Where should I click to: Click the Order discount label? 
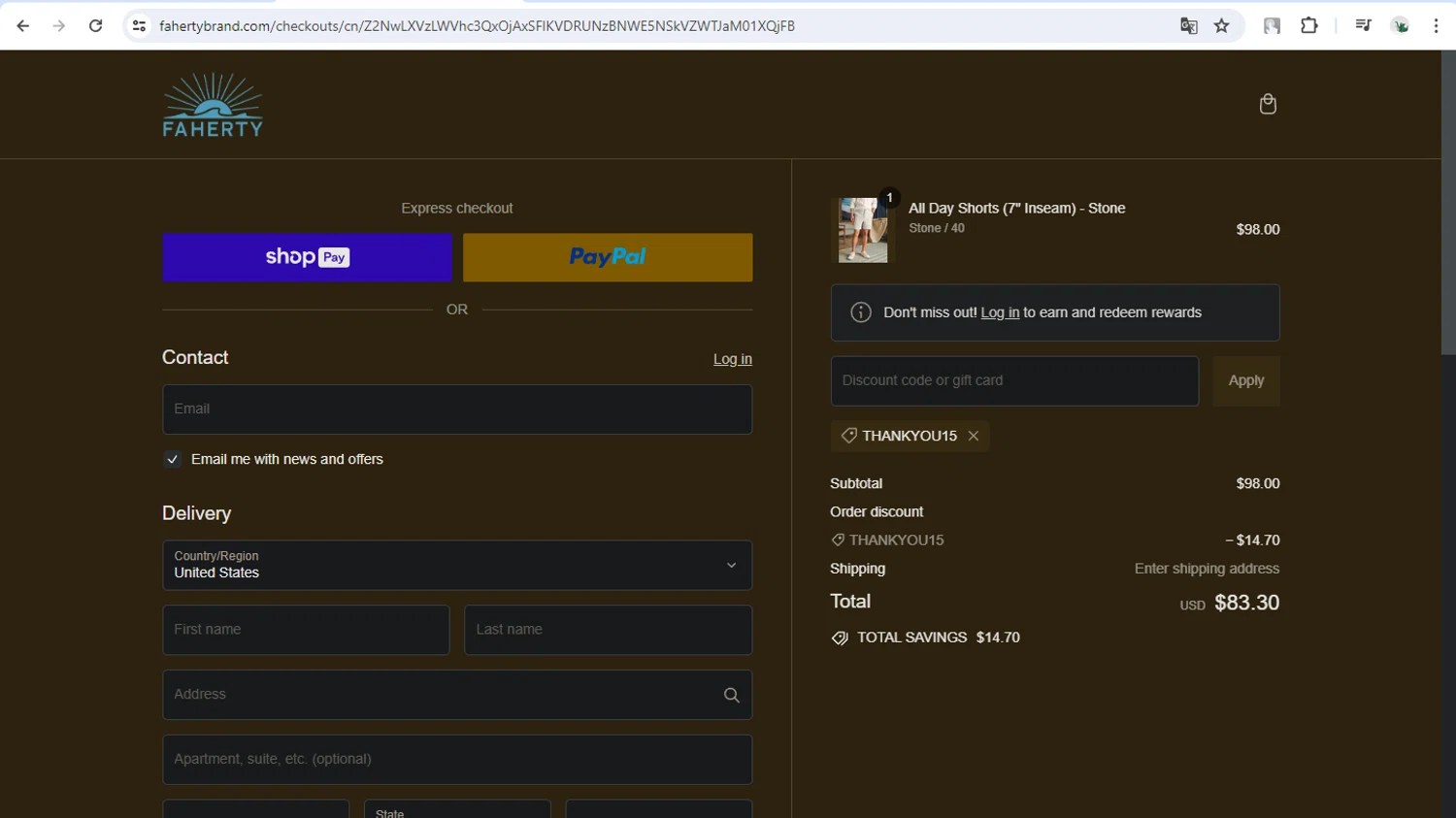tap(877, 511)
